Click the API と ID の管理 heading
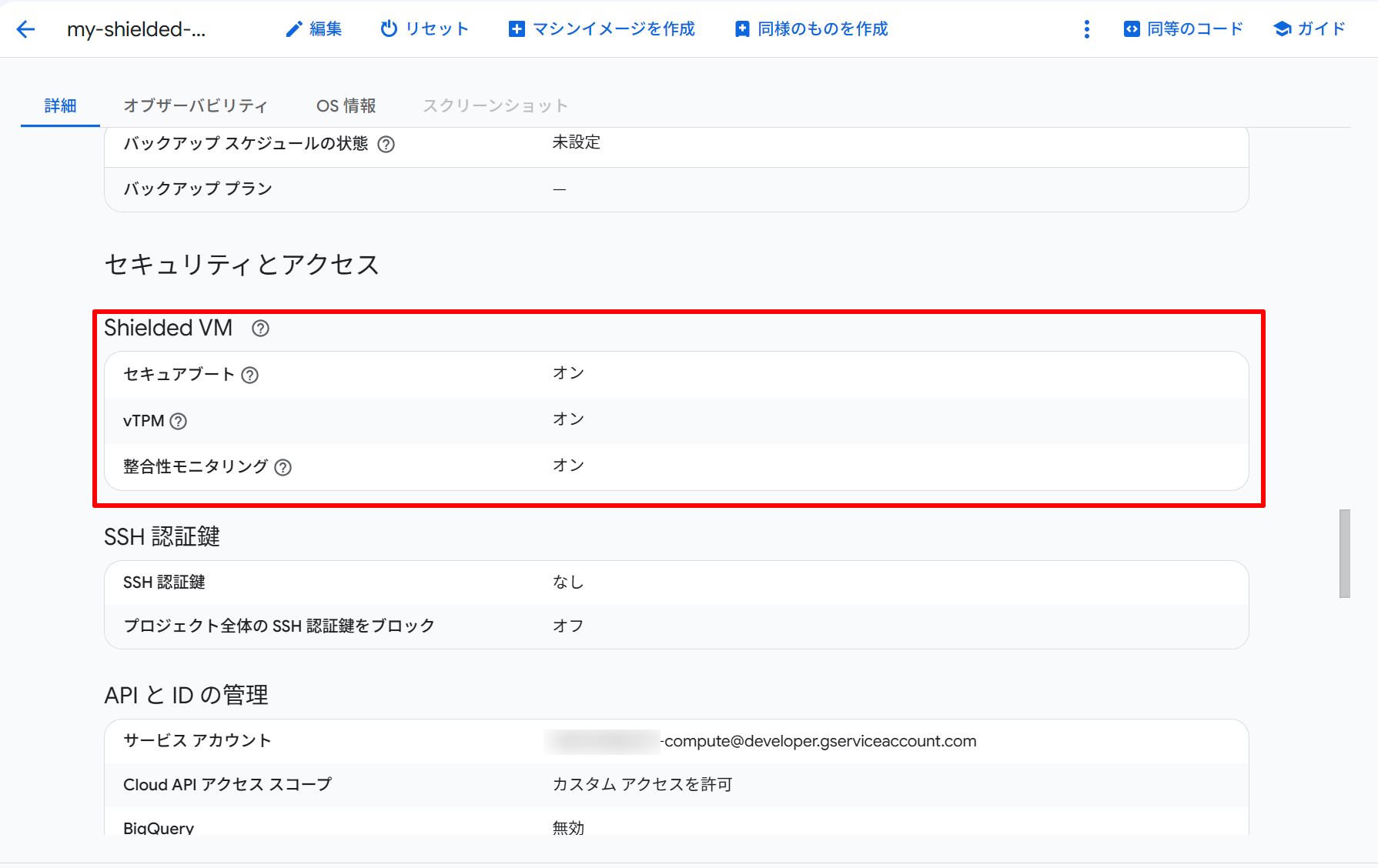 click(186, 696)
